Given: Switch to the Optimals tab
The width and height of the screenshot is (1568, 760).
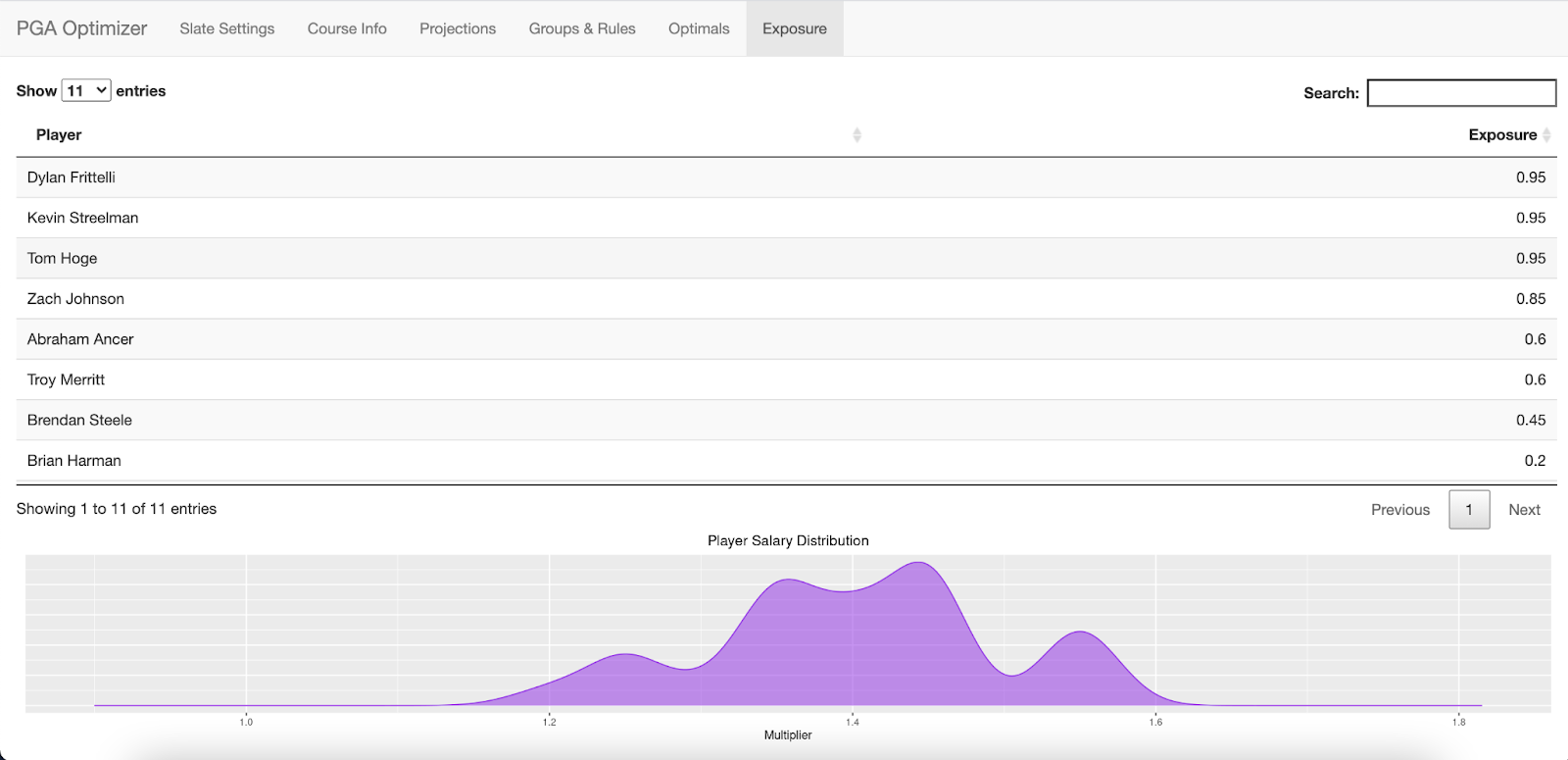Looking at the screenshot, I should point(699,28).
